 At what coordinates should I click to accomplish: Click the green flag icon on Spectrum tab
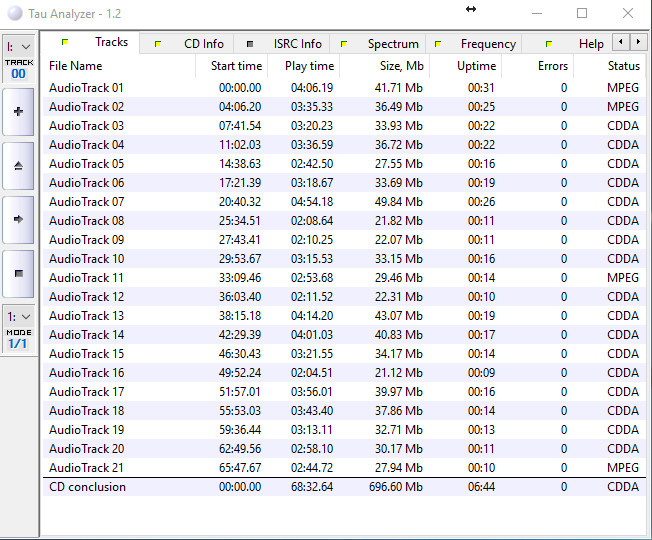point(344,44)
